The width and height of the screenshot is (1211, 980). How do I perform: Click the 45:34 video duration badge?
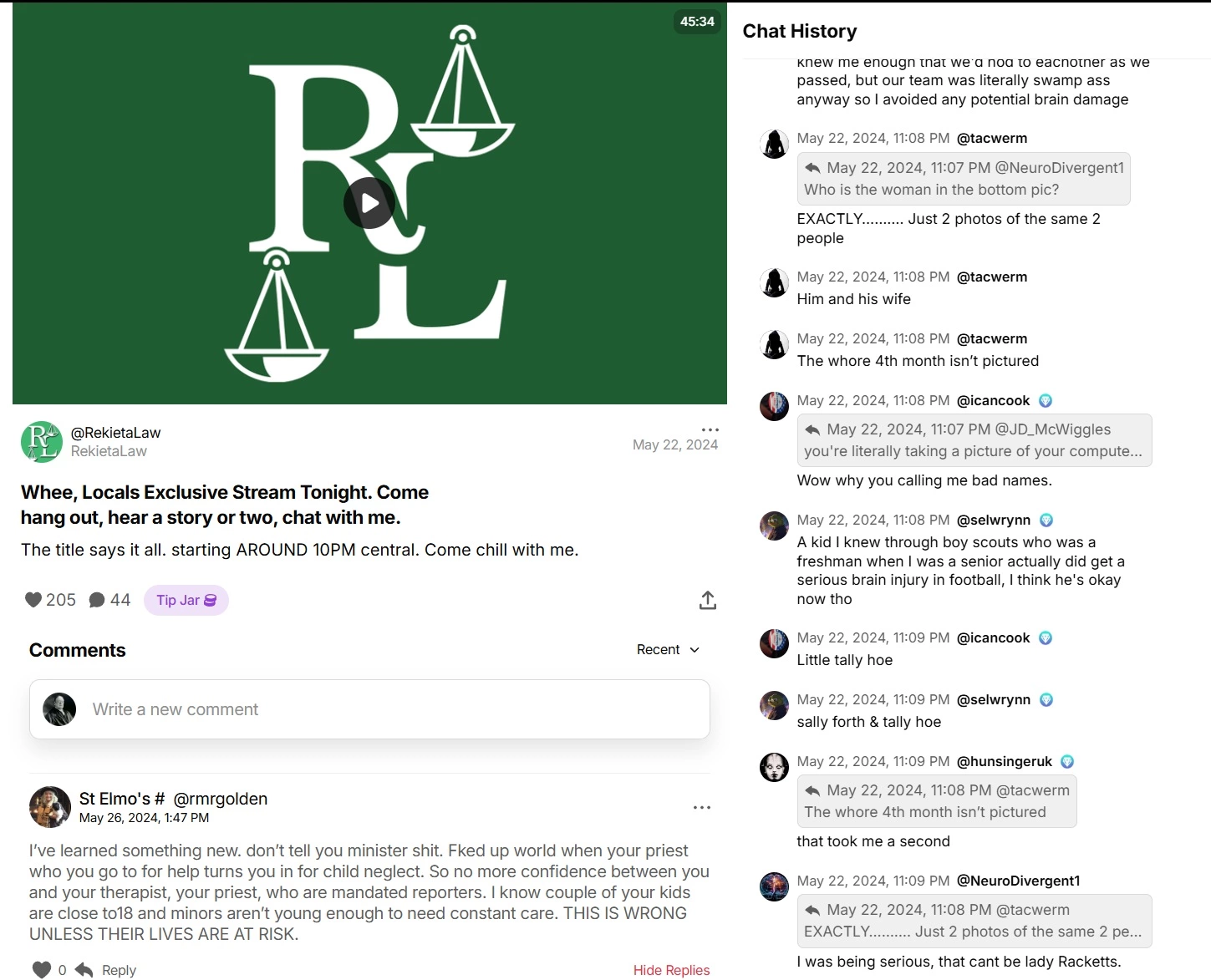coord(697,22)
